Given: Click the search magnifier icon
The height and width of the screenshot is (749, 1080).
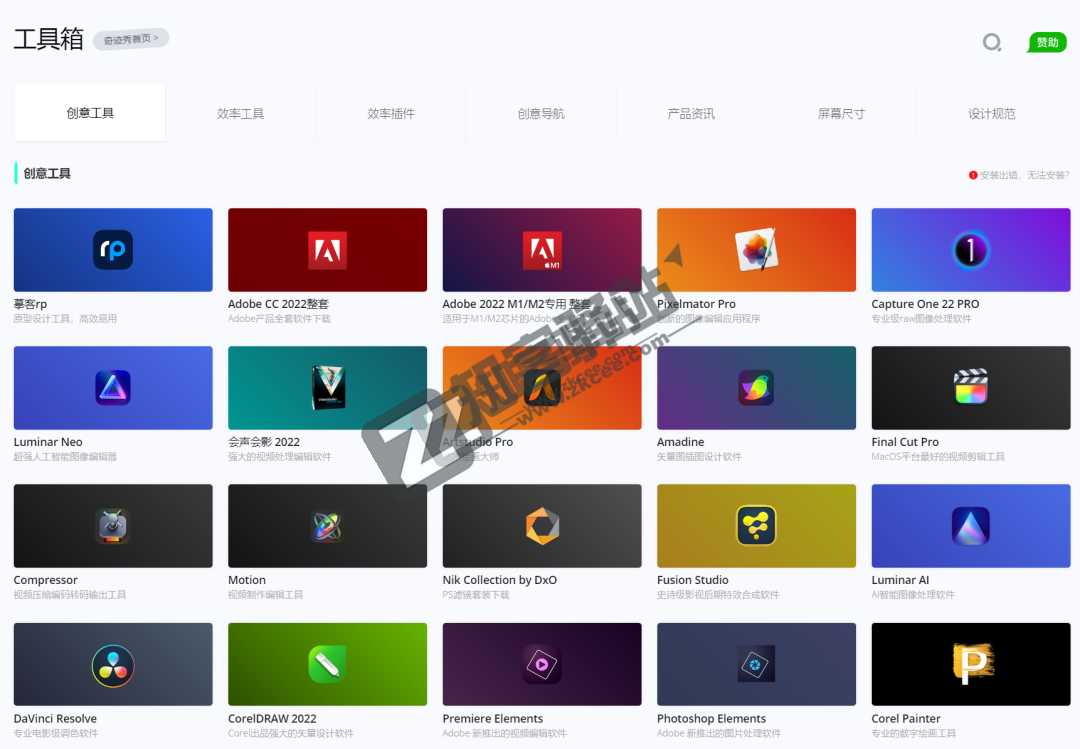Looking at the screenshot, I should (x=992, y=42).
